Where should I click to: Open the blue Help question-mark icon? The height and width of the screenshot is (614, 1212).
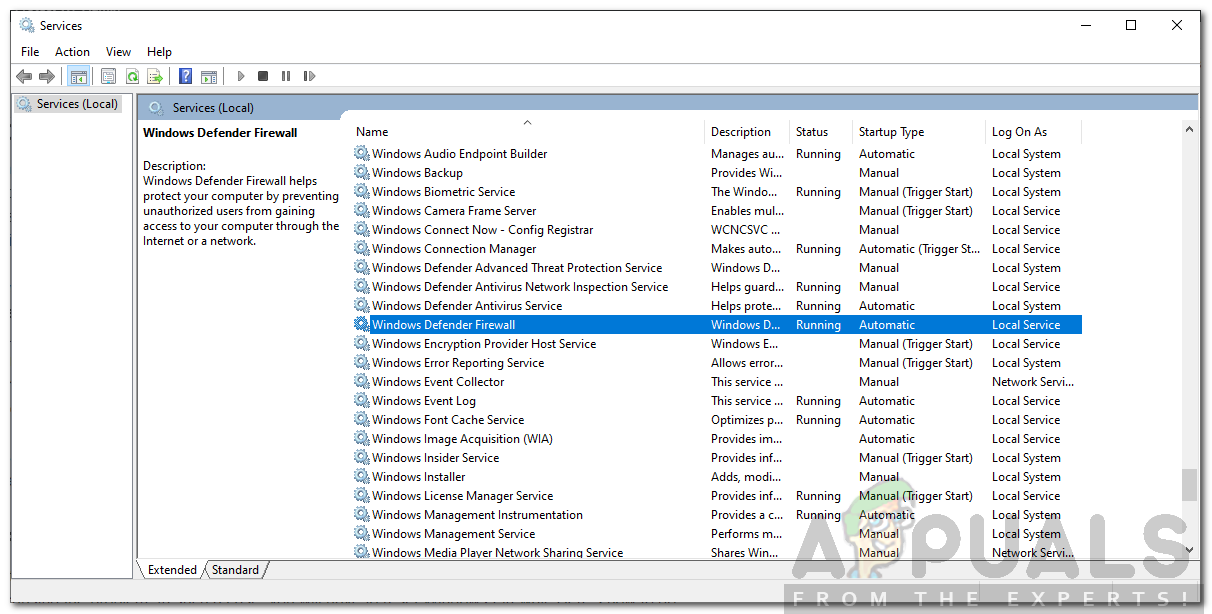[185, 76]
